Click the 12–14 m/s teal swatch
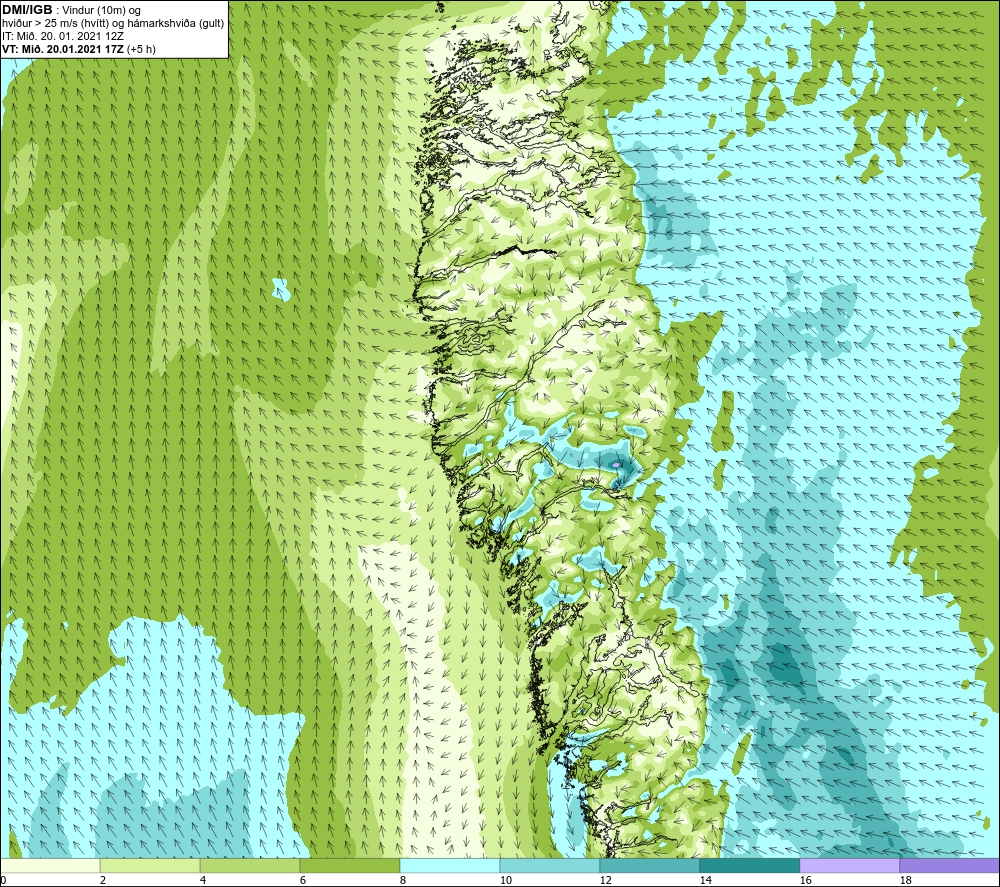The width and height of the screenshot is (1000, 887). point(649,865)
